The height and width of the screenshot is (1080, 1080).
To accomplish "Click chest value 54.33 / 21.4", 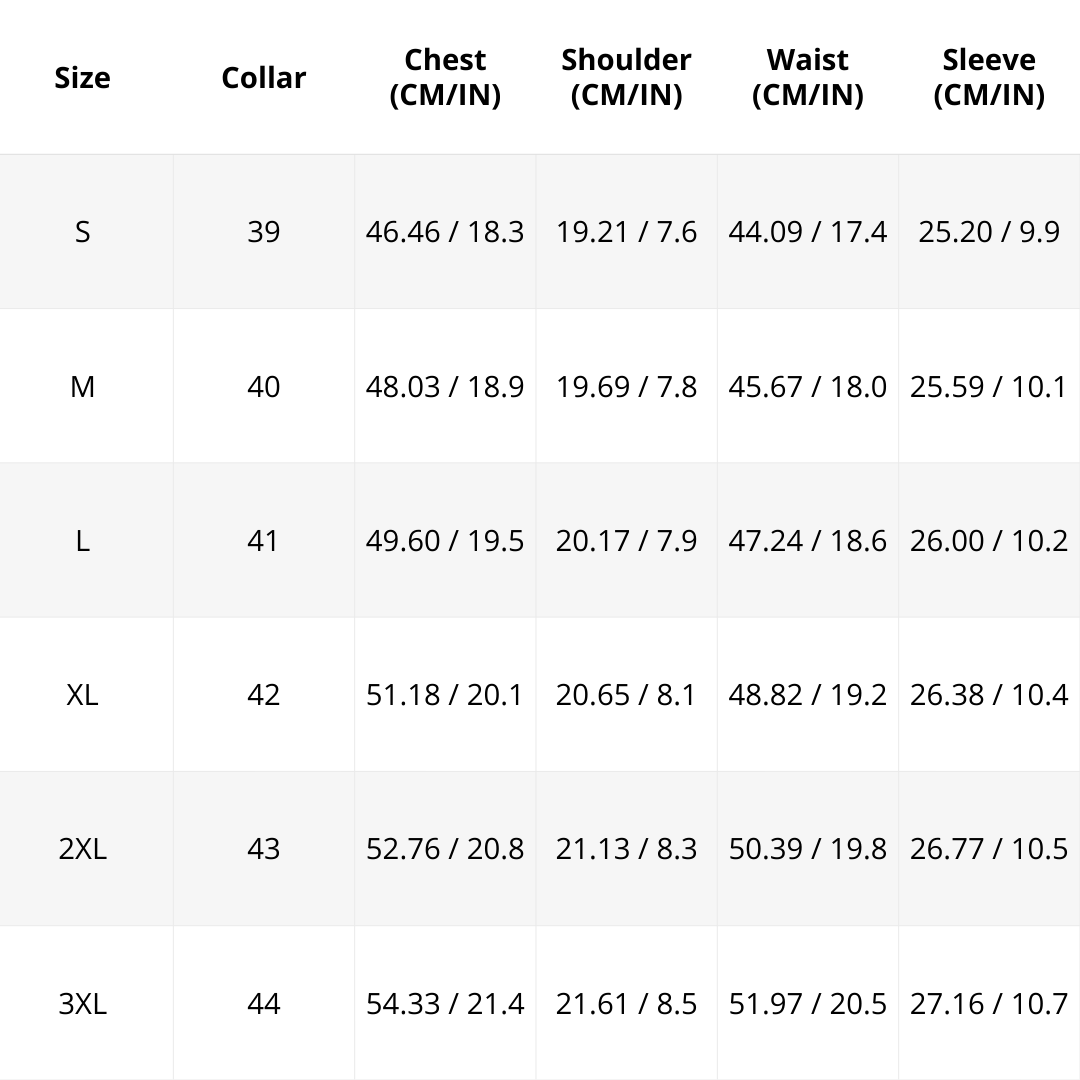I will pos(445,1004).
